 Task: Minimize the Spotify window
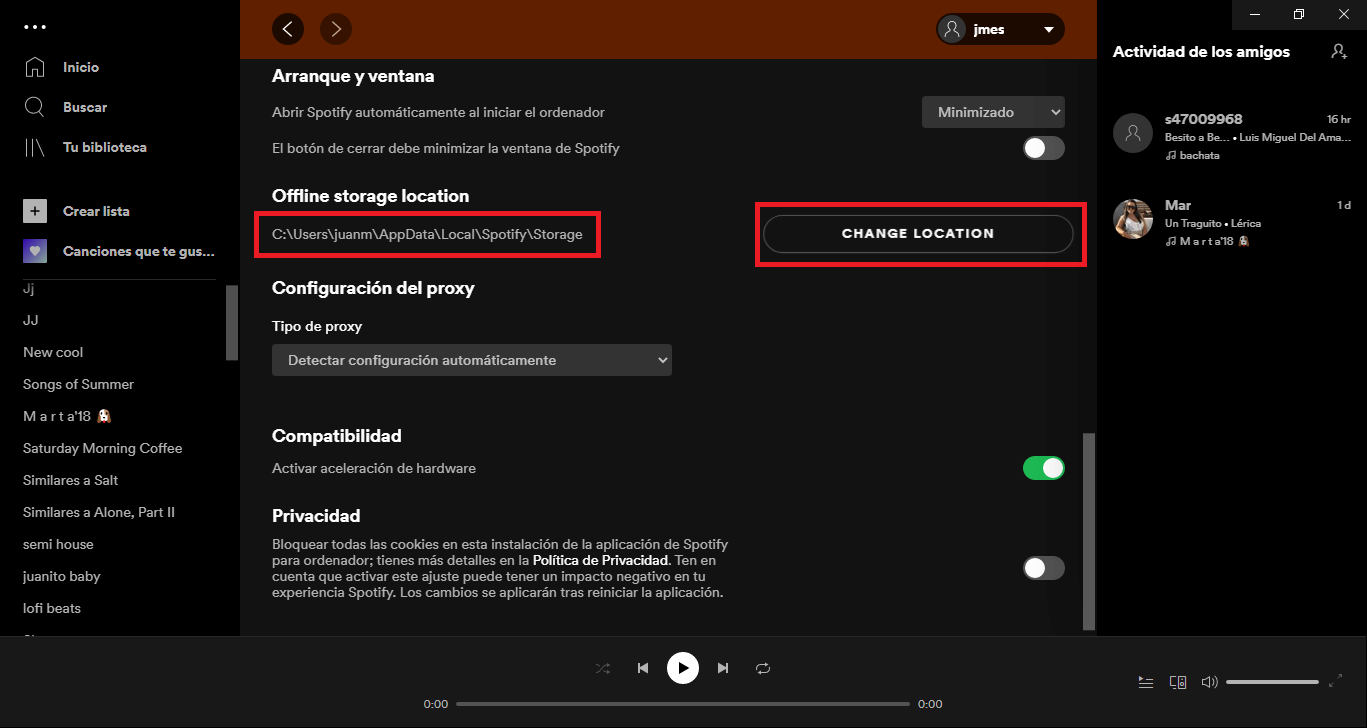(1253, 14)
